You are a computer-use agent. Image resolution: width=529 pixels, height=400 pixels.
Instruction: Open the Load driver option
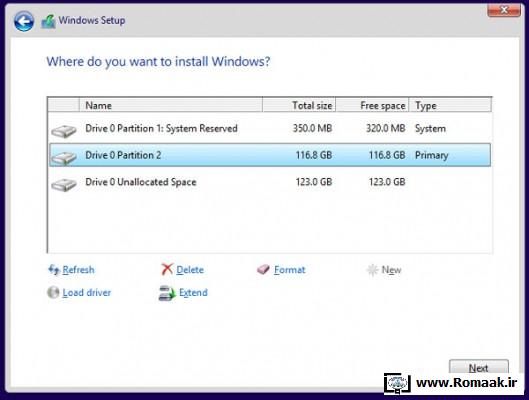[x=87, y=292]
